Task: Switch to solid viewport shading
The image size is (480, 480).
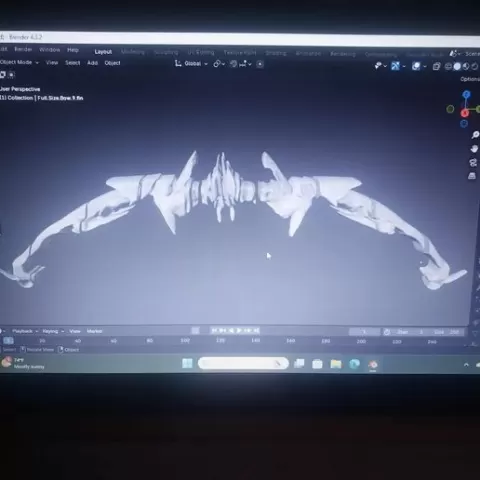Action: click(457, 67)
